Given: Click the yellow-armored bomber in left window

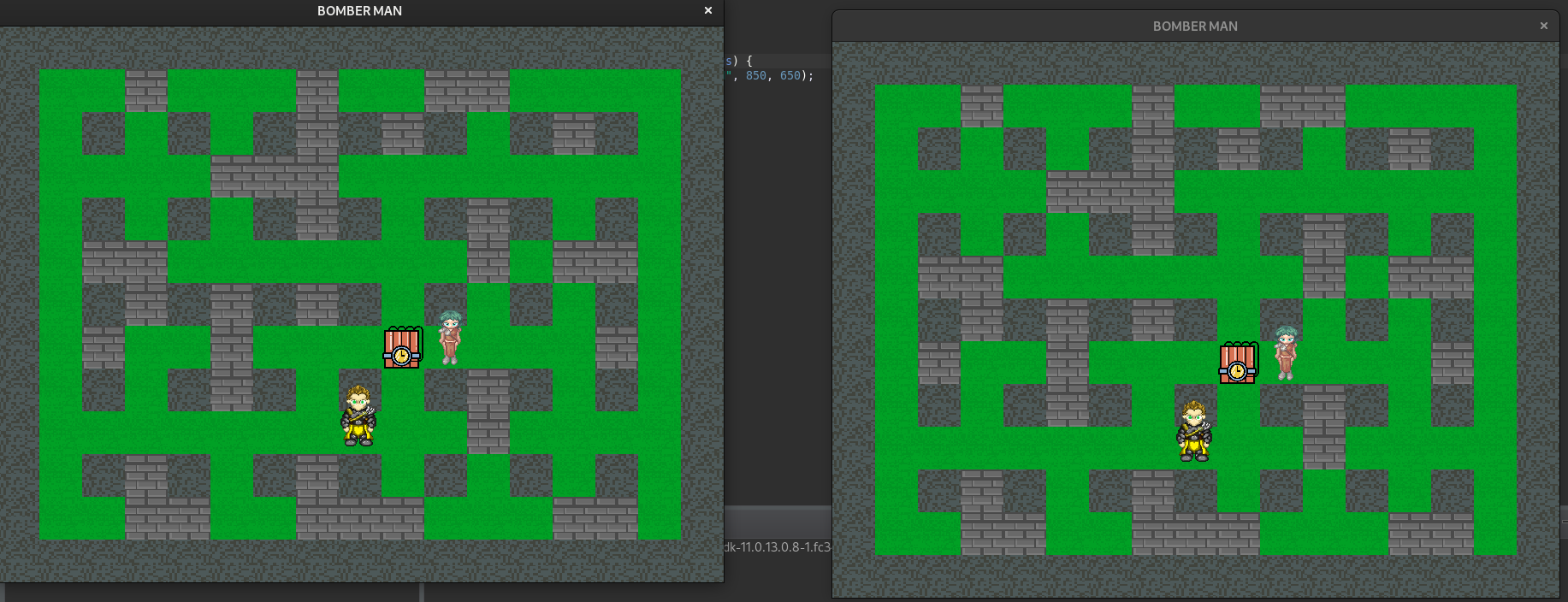Looking at the screenshot, I should (x=358, y=416).
